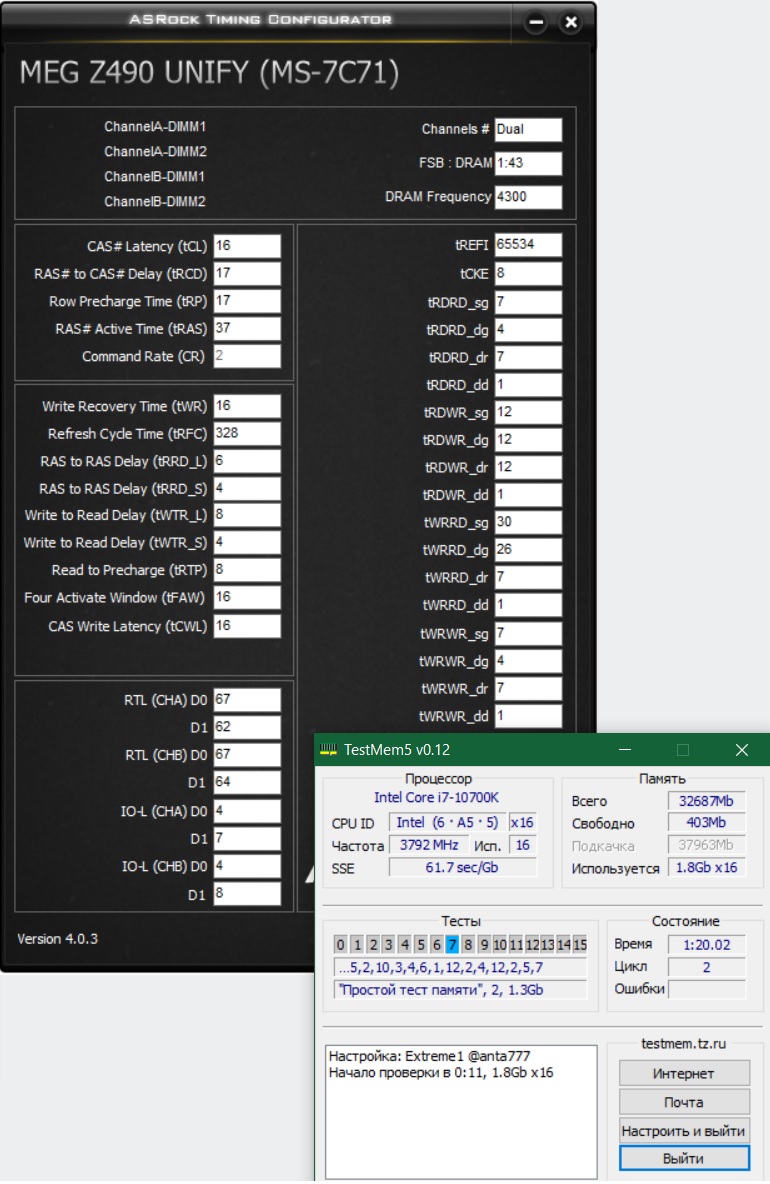Click the "Простой тест памяти" status line

coord(460,990)
